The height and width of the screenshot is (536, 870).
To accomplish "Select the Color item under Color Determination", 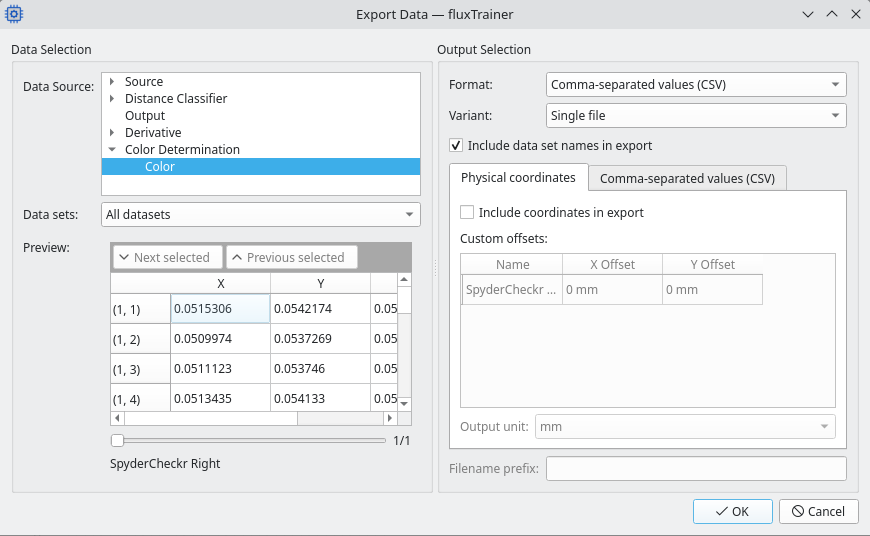I will pyautogui.click(x=261, y=166).
